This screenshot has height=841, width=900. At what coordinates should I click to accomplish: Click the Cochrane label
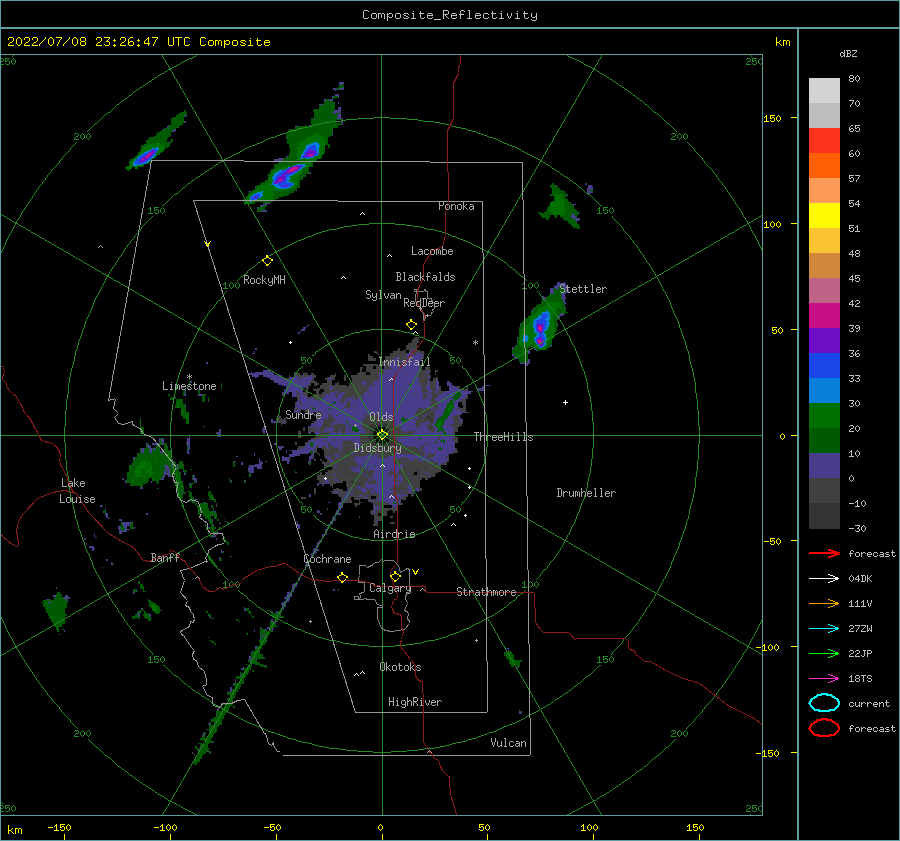click(x=327, y=559)
